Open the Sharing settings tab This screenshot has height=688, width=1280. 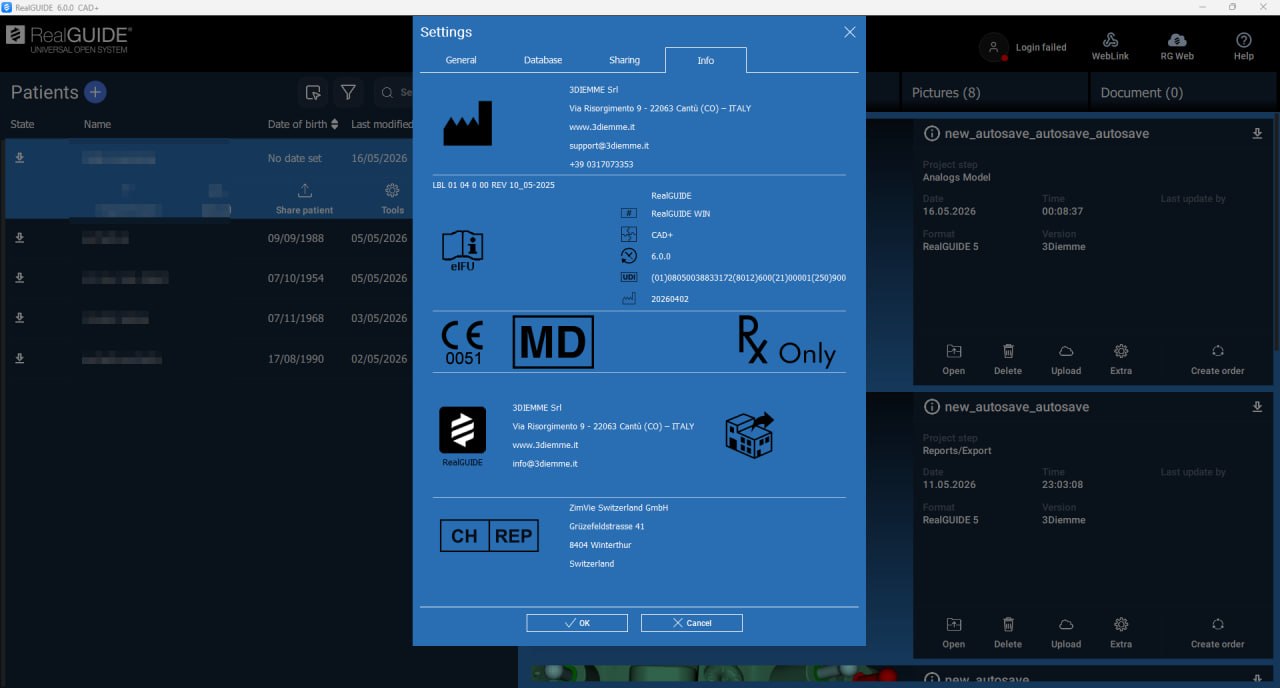[x=624, y=60]
